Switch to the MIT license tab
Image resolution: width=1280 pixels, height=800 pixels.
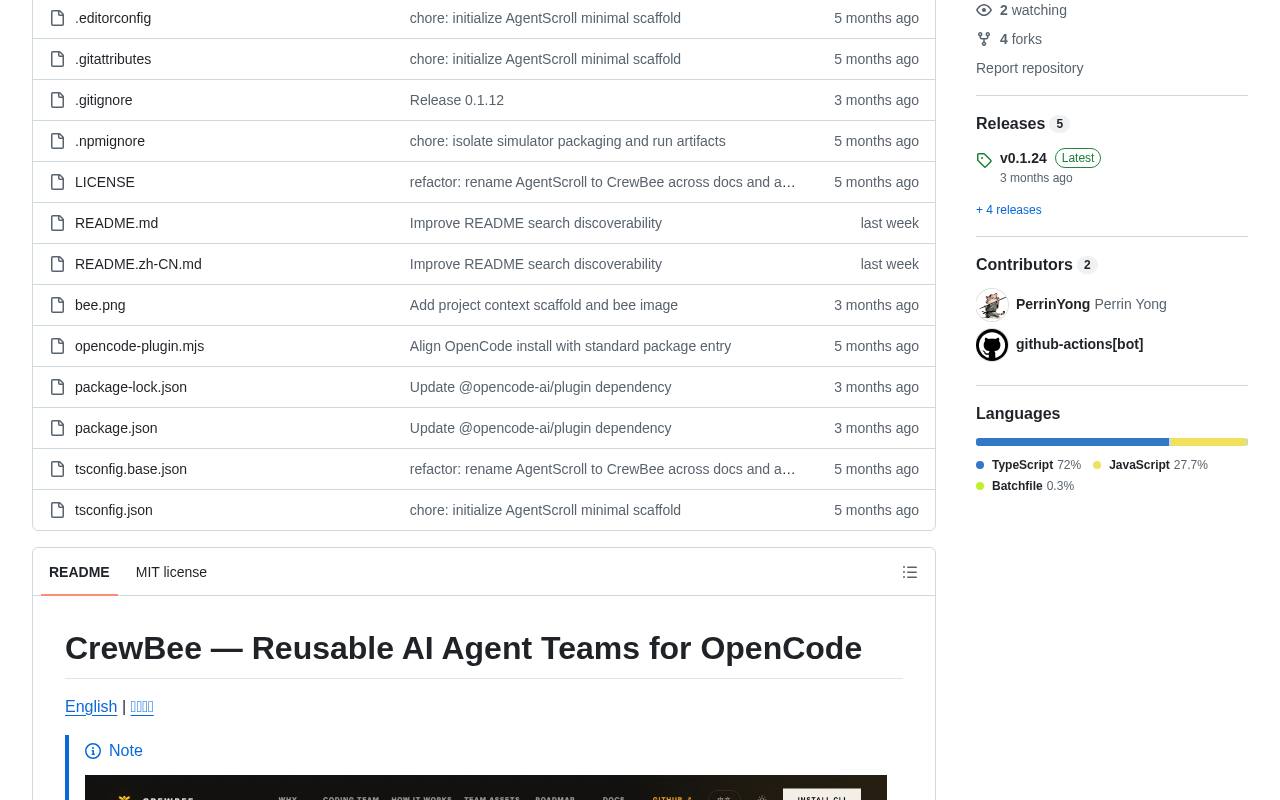[x=171, y=572]
